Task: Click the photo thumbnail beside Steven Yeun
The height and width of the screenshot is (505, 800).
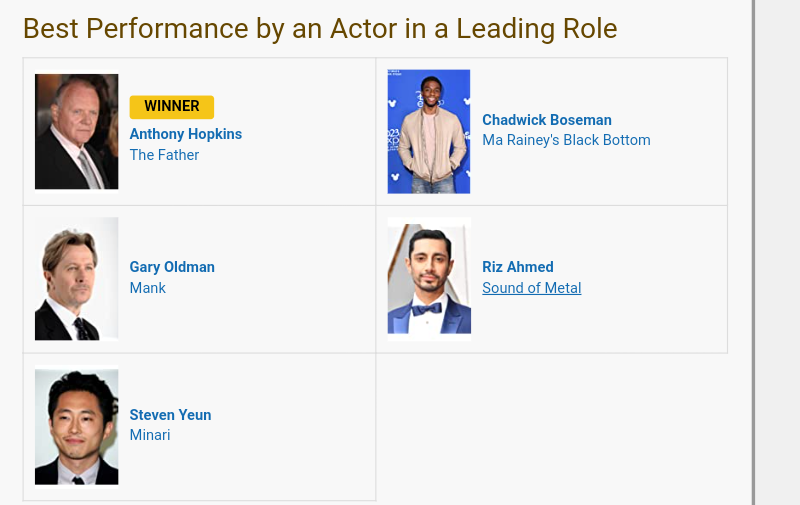Action: (76, 426)
